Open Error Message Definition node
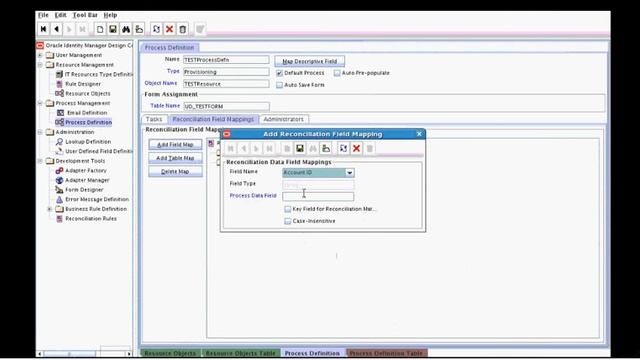Image resolution: width=640 pixels, height=360 pixels. [x=97, y=199]
